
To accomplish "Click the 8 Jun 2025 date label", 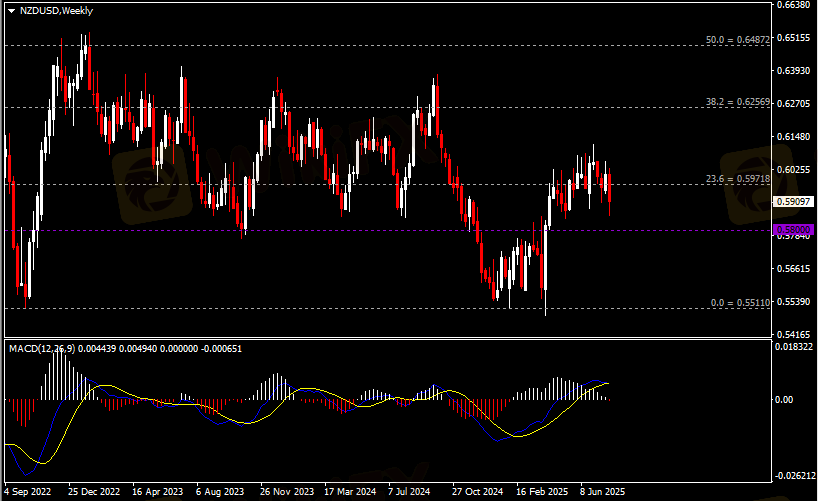I will coord(602,492).
